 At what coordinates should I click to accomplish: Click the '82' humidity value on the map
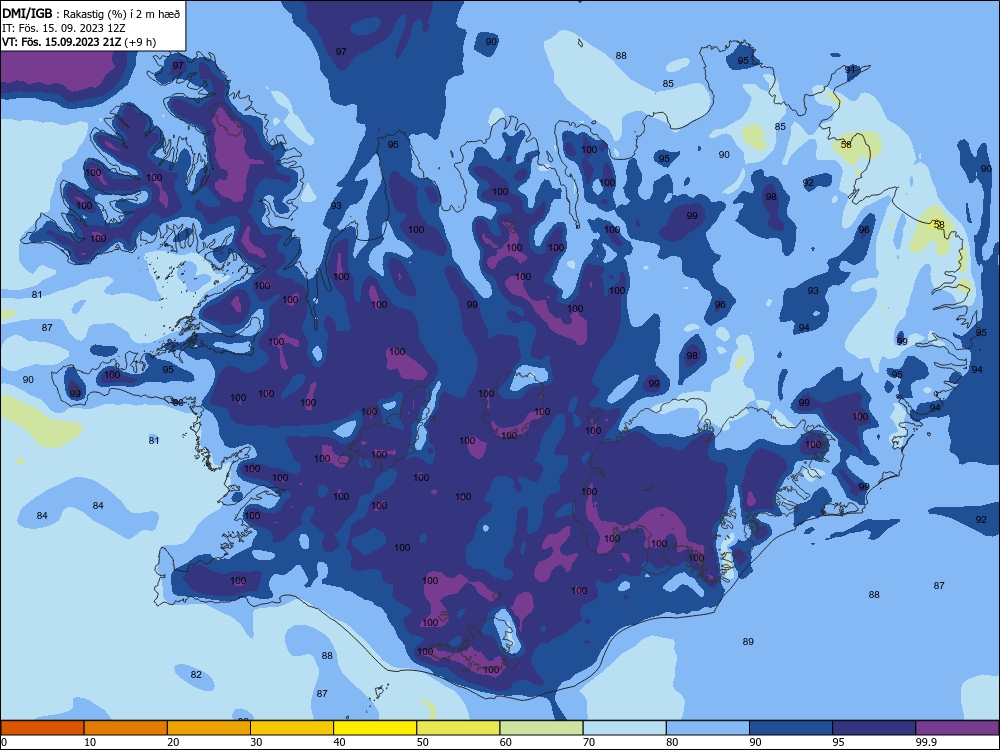(196, 675)
